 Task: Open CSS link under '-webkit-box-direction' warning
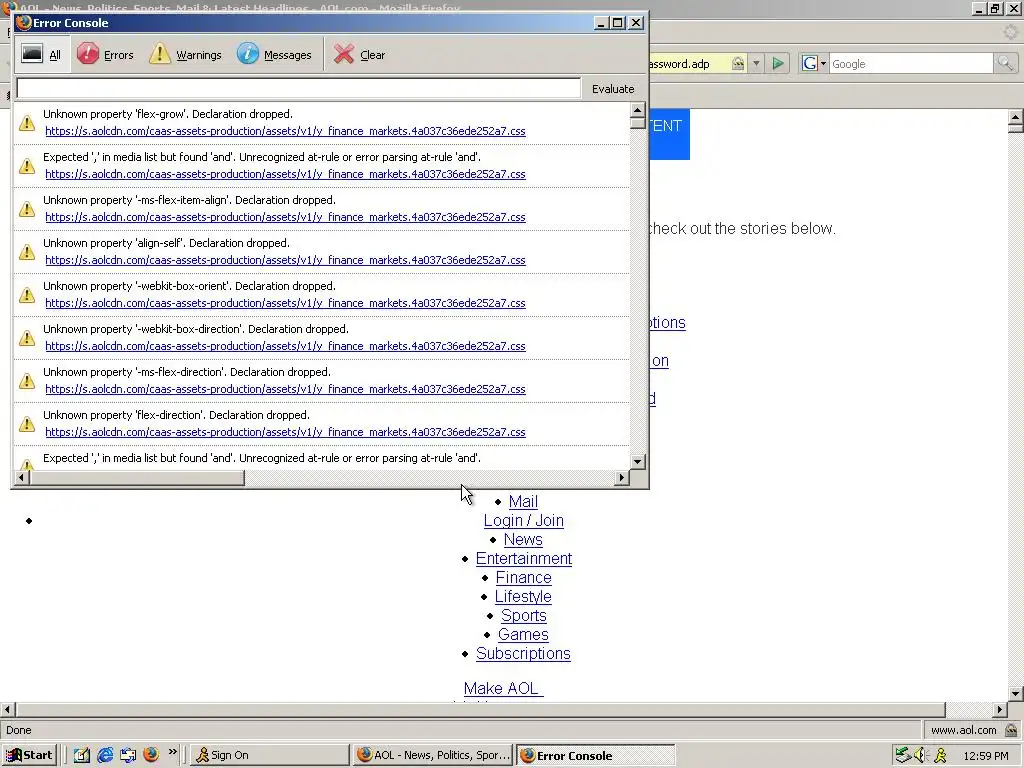[x=285, y=347]
